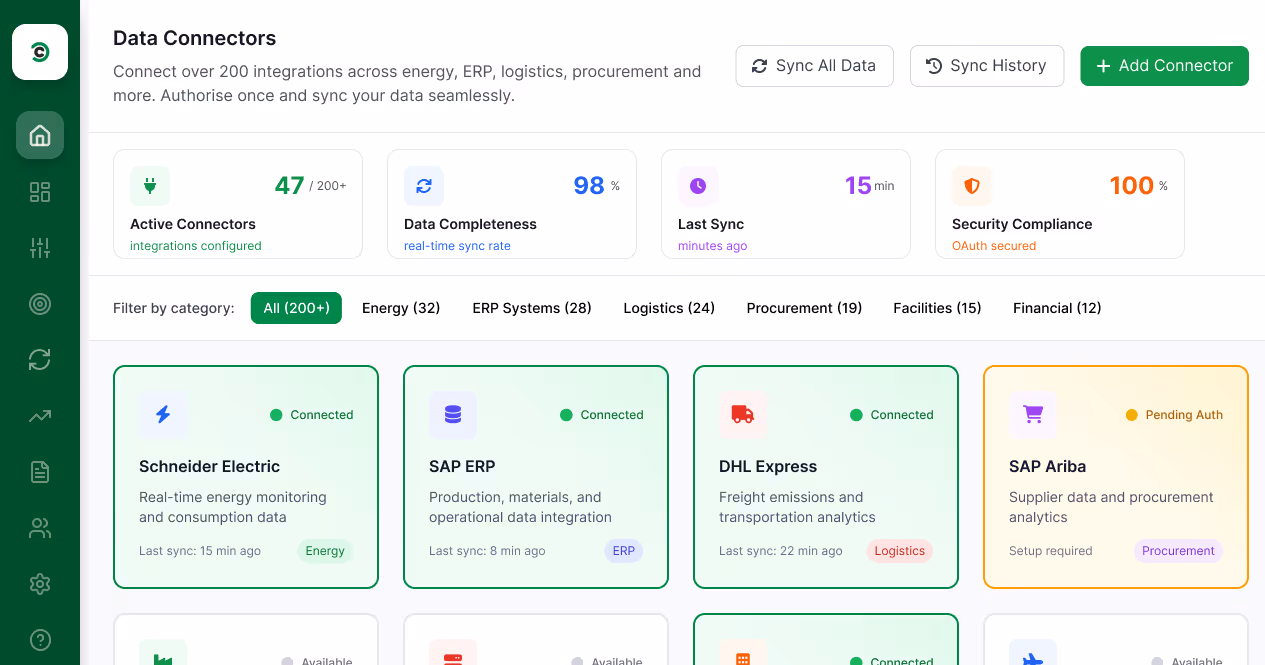The image size is (1265, 665).
Task: Click the app logo in sidebar
Action: click(x=40, y=52)
